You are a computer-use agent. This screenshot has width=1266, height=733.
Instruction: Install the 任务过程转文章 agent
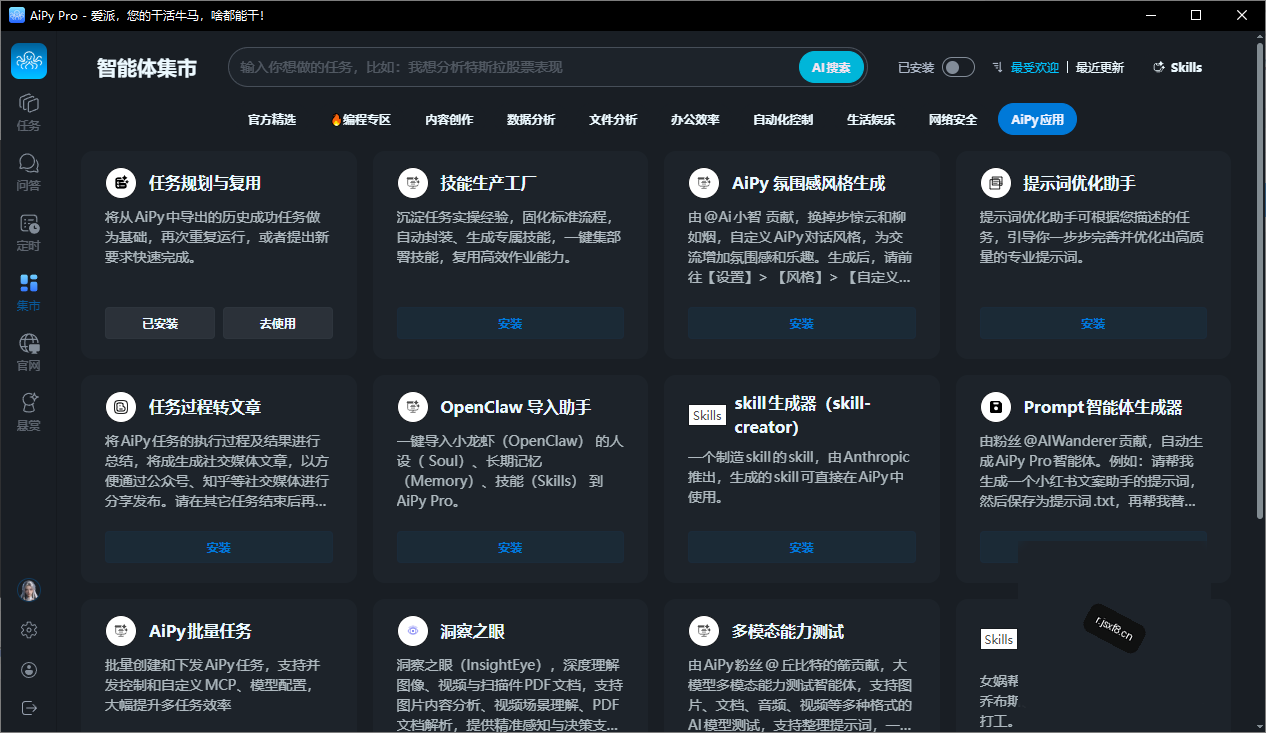pyautogui.click(x=219, y=547)
